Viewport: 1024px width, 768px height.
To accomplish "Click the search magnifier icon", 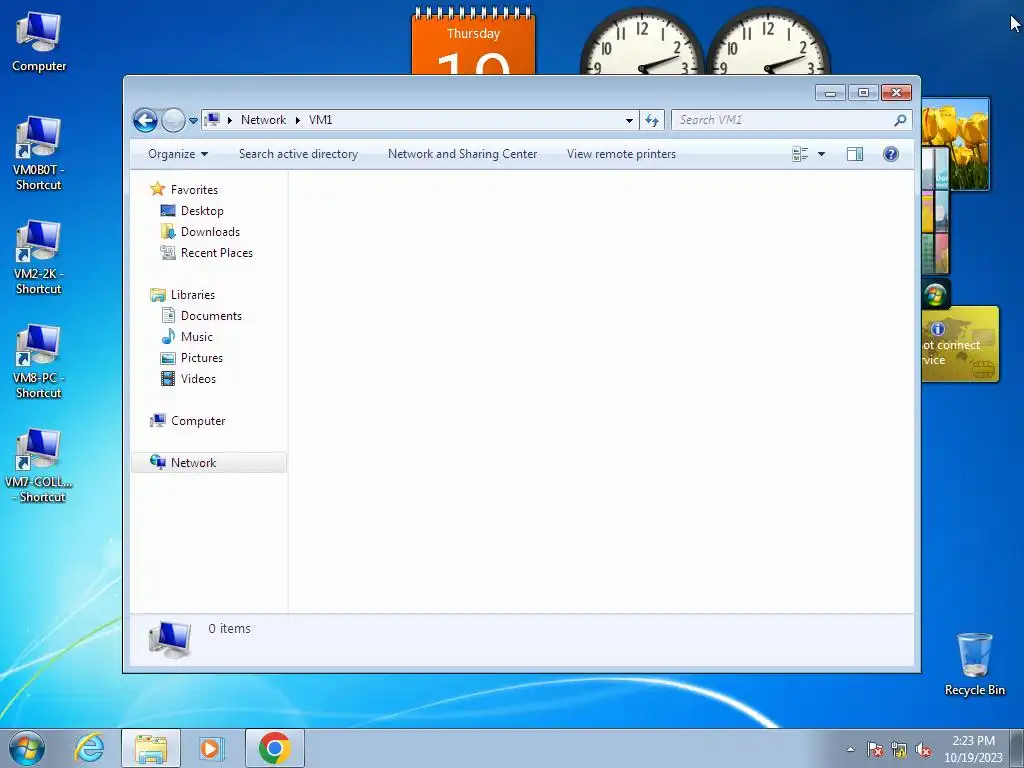I will coord(900,120).
